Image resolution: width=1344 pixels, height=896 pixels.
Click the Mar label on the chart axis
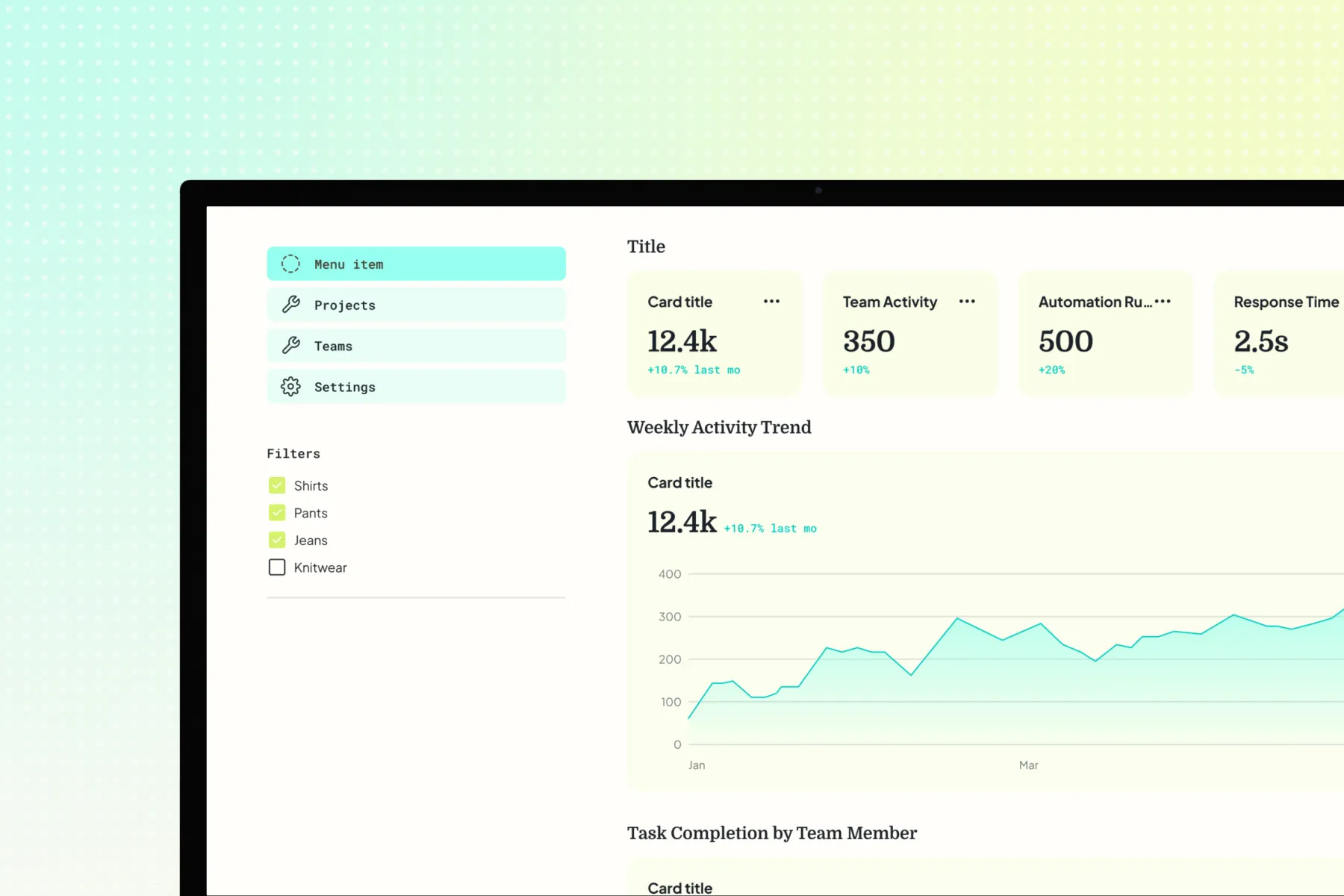tap(1028, 765)
